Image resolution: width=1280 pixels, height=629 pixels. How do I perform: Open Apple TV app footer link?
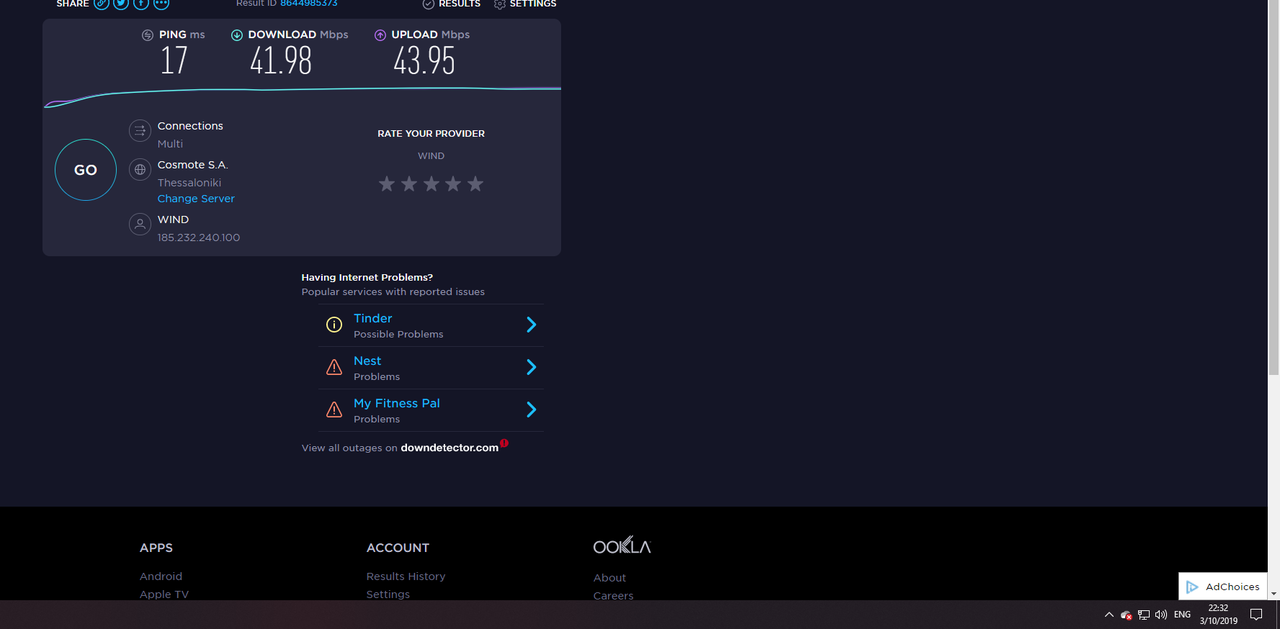[164, 594]
